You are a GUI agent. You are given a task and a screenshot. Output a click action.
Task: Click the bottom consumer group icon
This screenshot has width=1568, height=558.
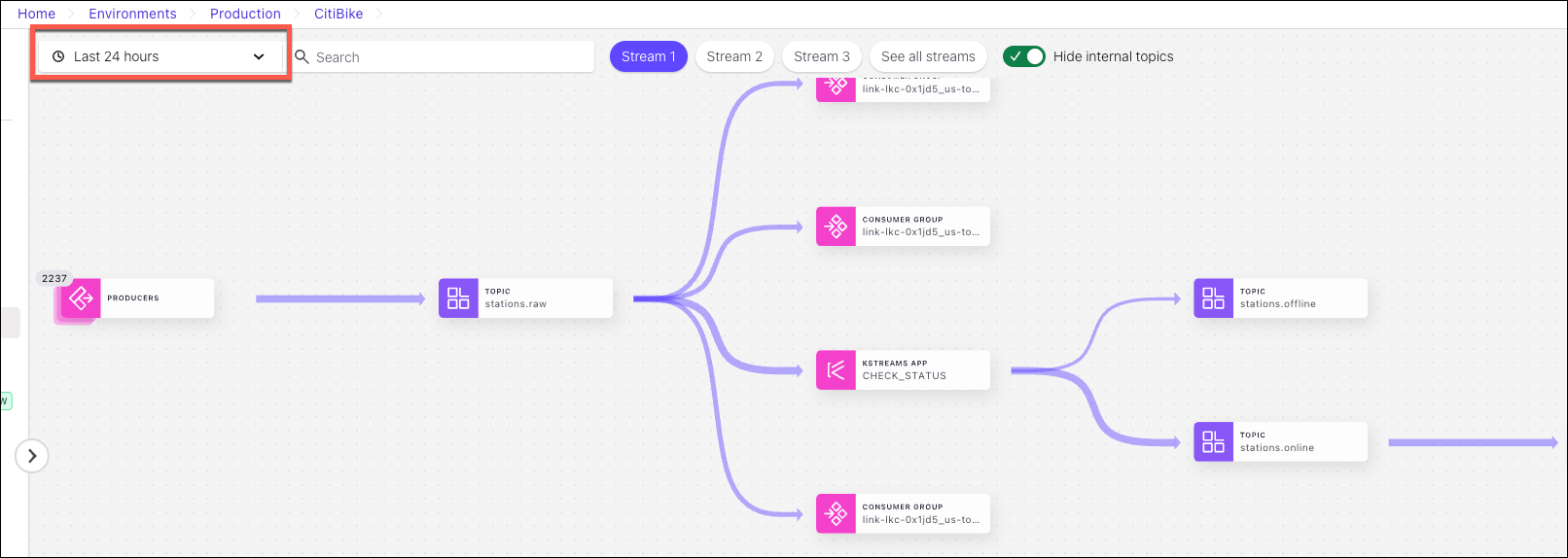[x=836, y=513]
